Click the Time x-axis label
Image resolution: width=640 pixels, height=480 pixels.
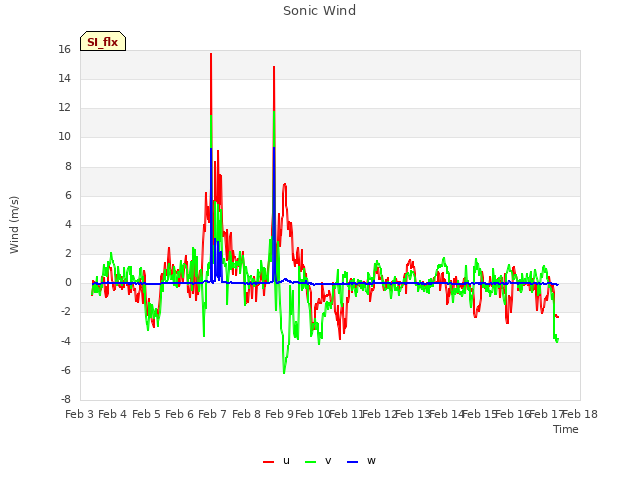click(x=566, y=429)
